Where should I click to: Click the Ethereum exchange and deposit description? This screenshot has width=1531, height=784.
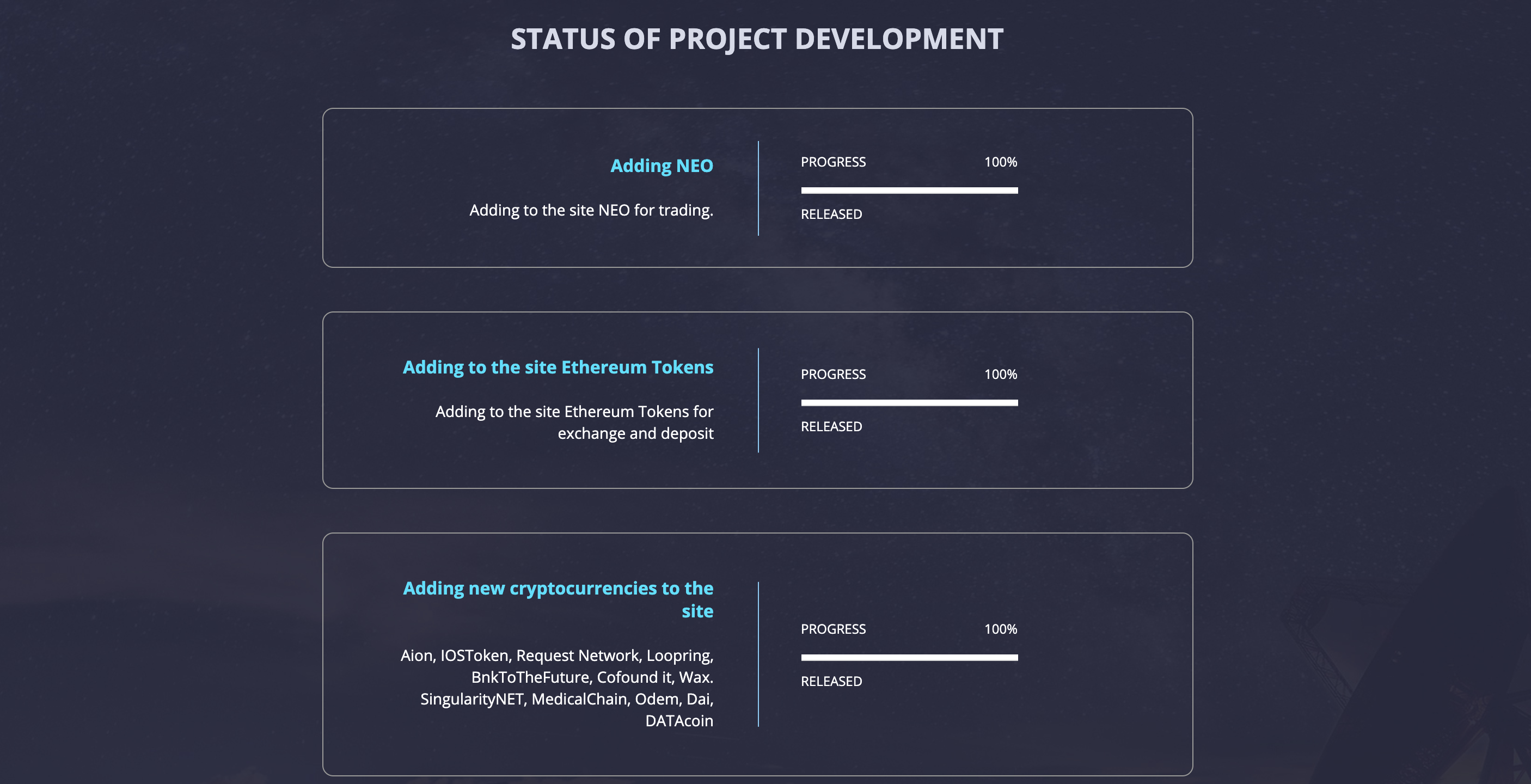click(x=574, y=422)
